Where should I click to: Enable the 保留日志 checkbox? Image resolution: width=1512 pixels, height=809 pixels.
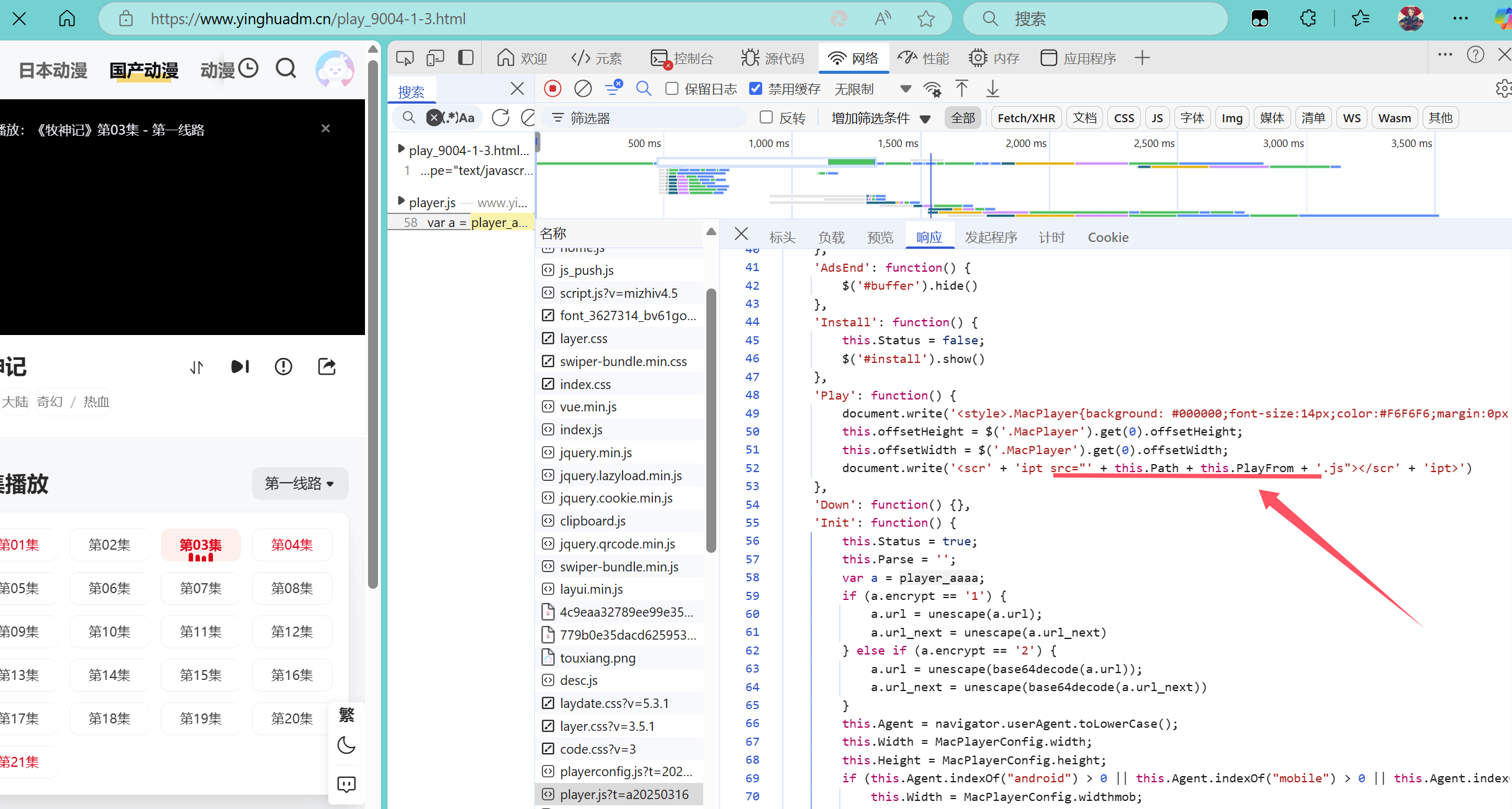(x=672, y=89)
